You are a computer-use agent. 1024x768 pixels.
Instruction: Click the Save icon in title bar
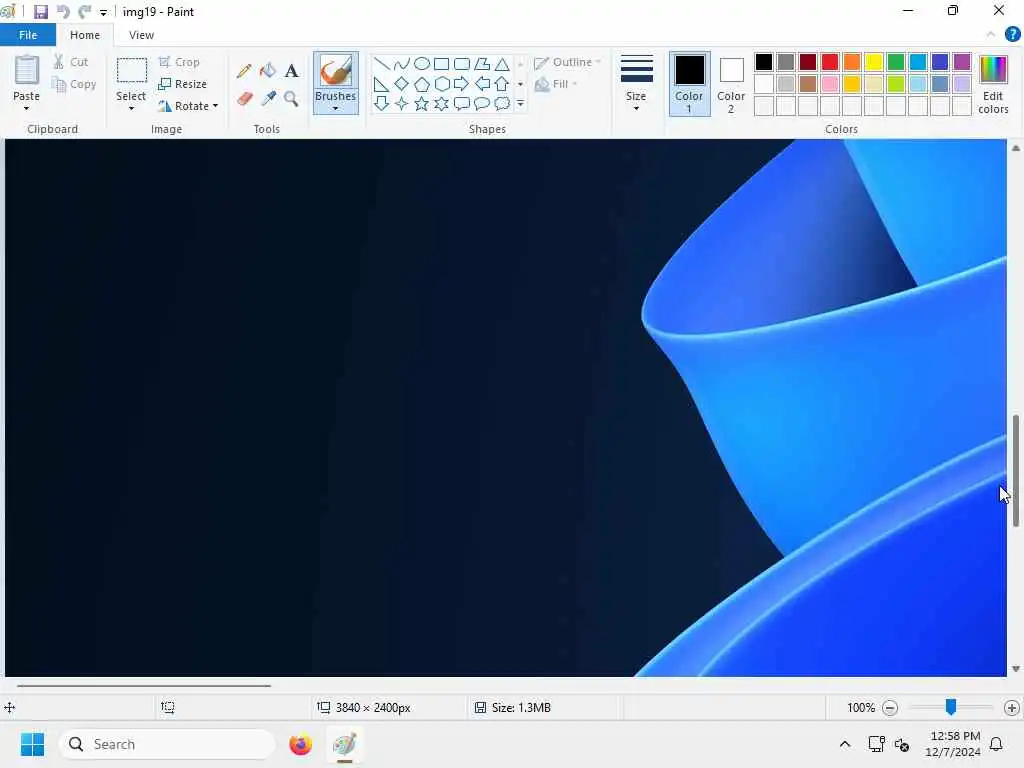click(40, 11)
